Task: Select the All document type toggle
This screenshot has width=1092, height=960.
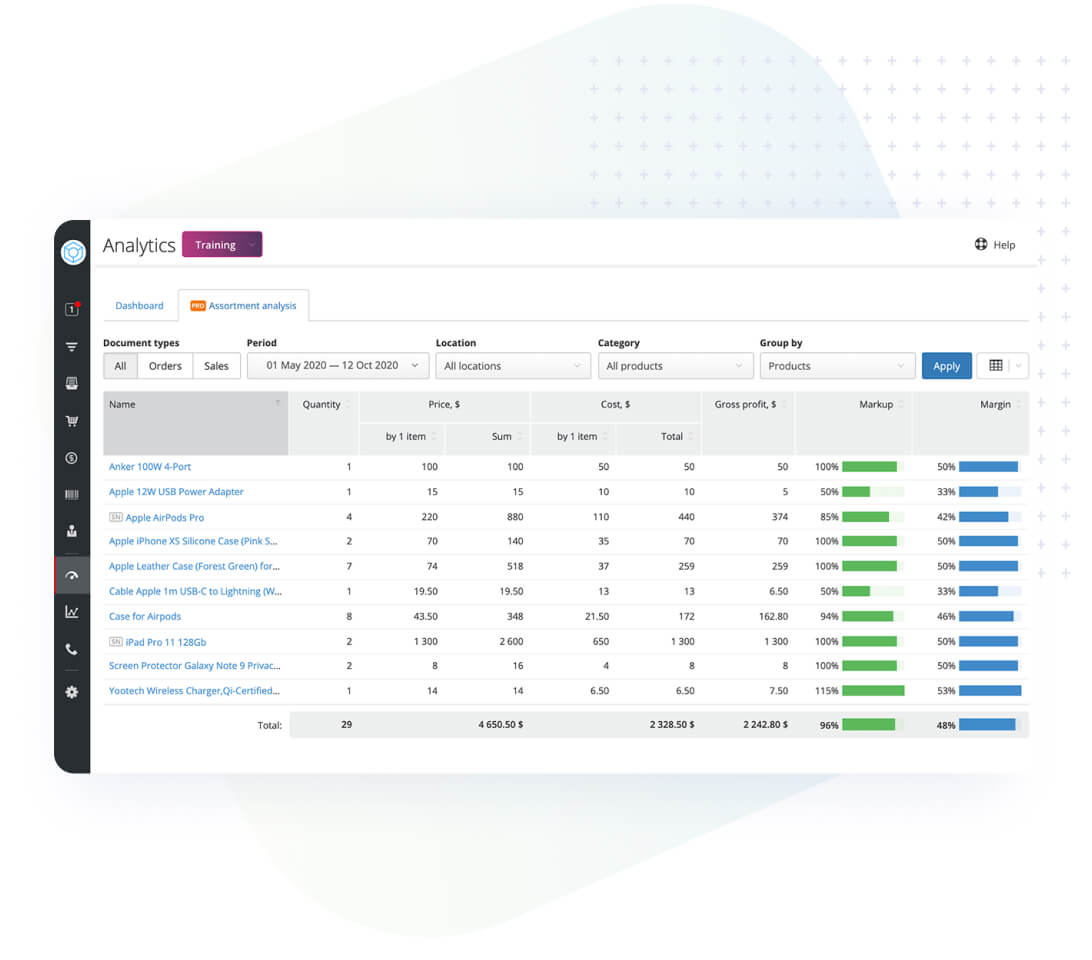Action: (x=120, y=366)
